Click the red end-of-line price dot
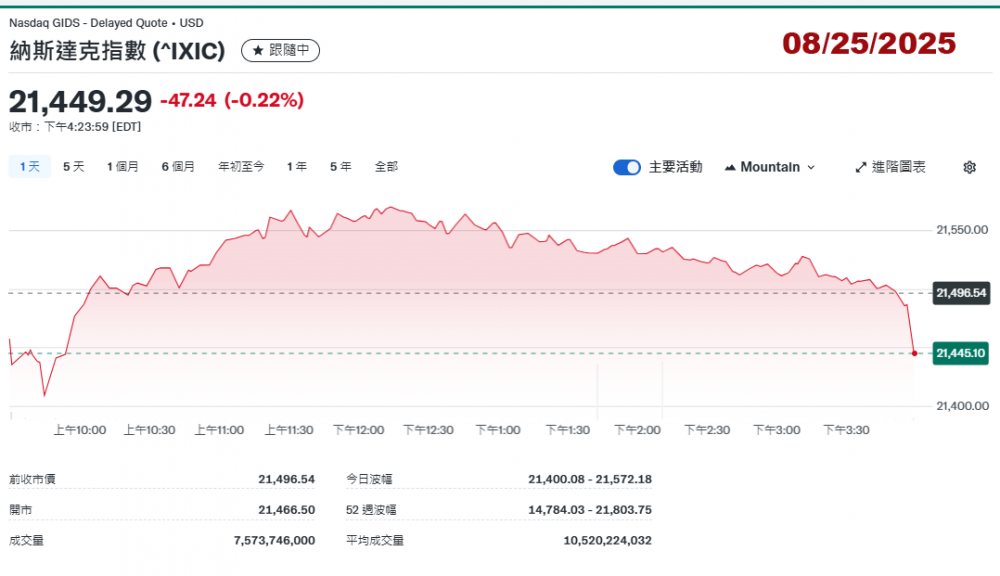 point(915,353)
